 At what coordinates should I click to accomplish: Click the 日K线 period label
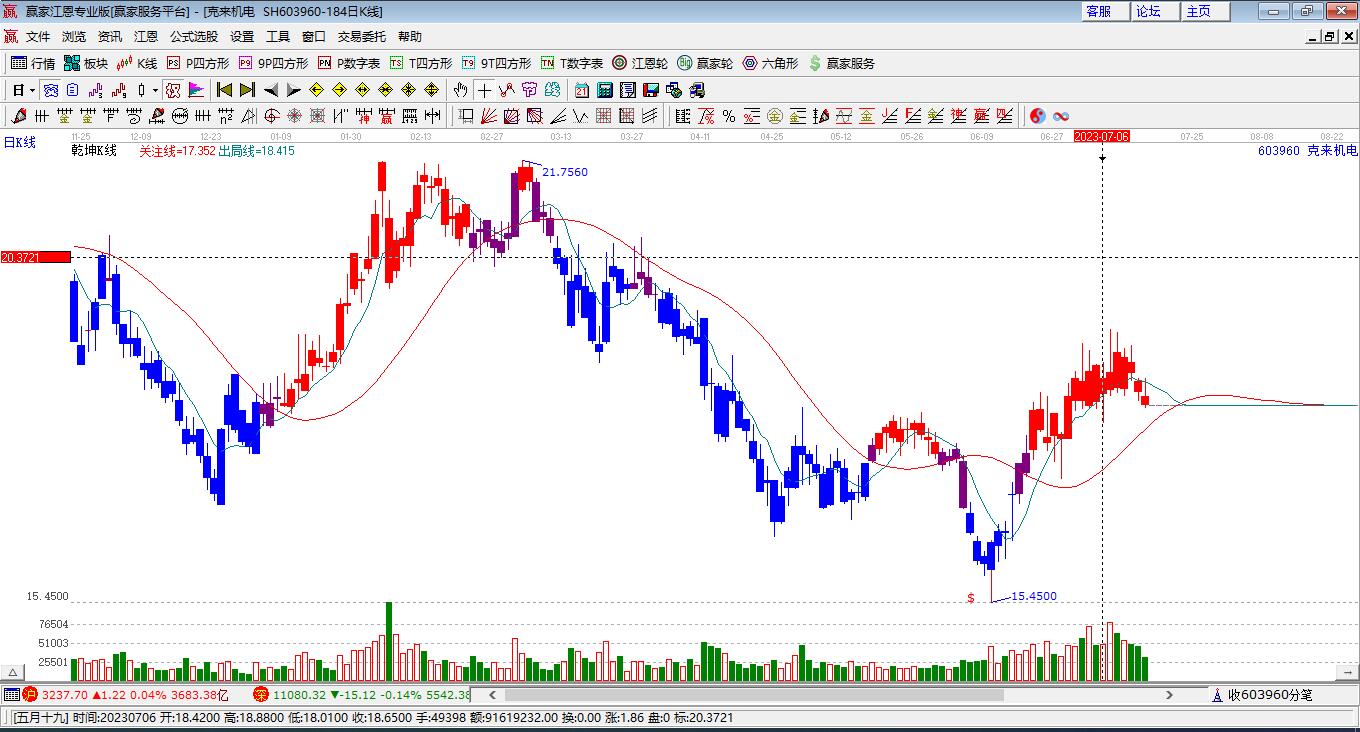pos(19,143)
